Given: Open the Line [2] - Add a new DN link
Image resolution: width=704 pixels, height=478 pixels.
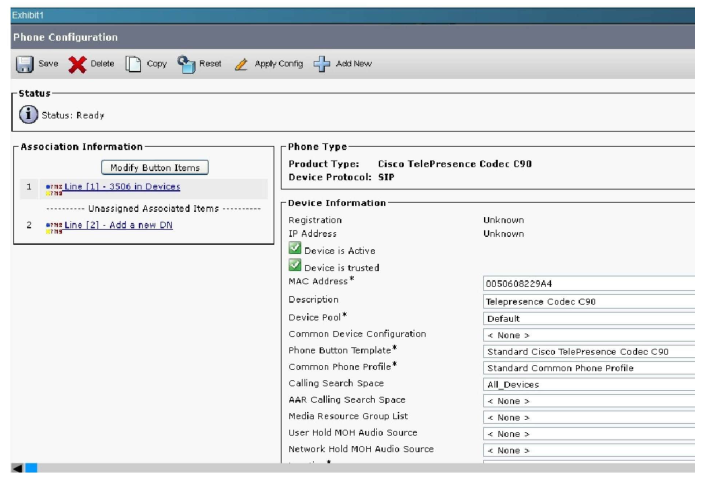Looking at the screenshot, I should (119, 225).
